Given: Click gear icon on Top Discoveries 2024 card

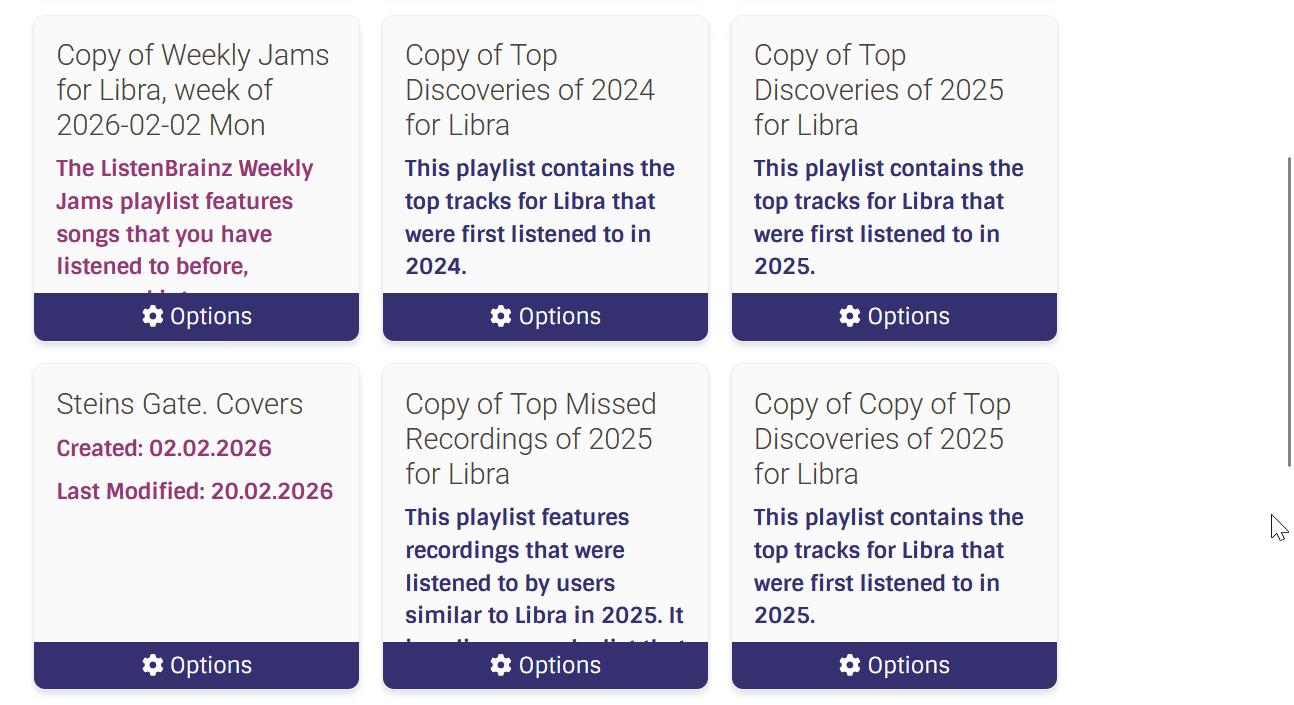Looking at the screenshot, I should [501, 316].
